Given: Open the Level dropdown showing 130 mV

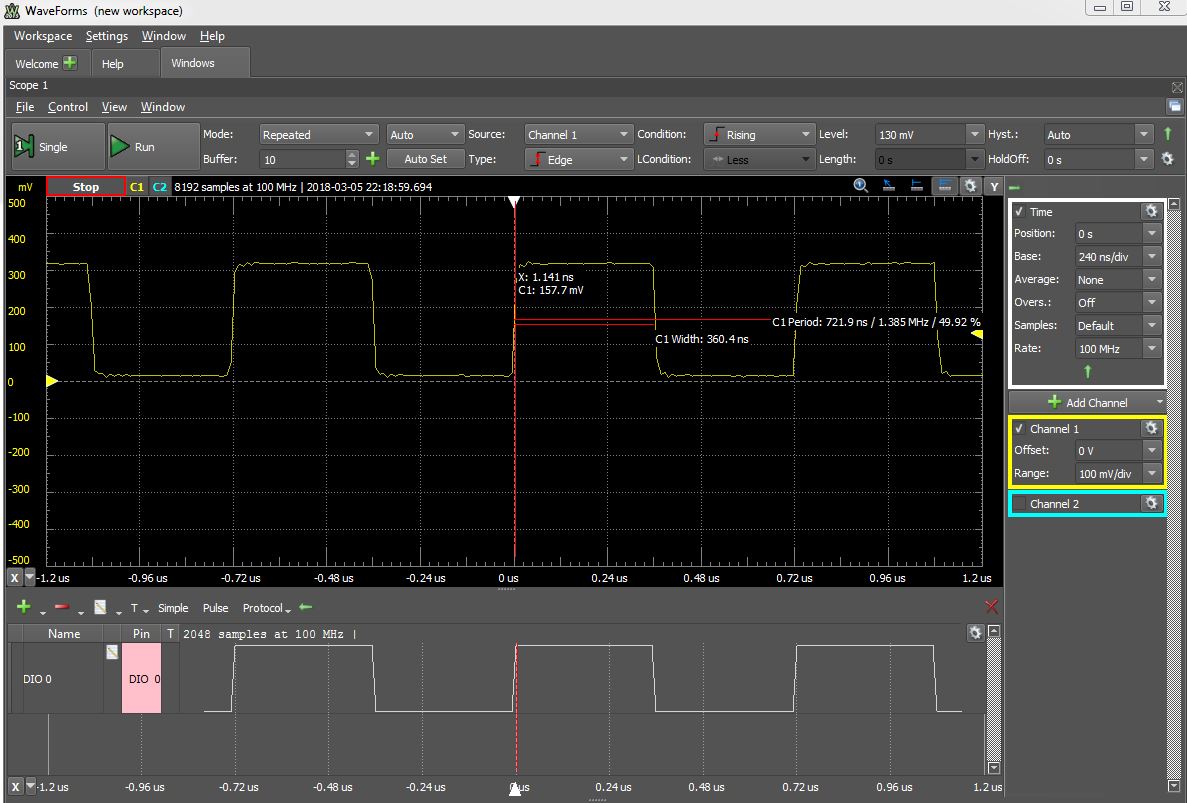Looking at the screenshot, I should pyautogui.click(x=930, y=135).
